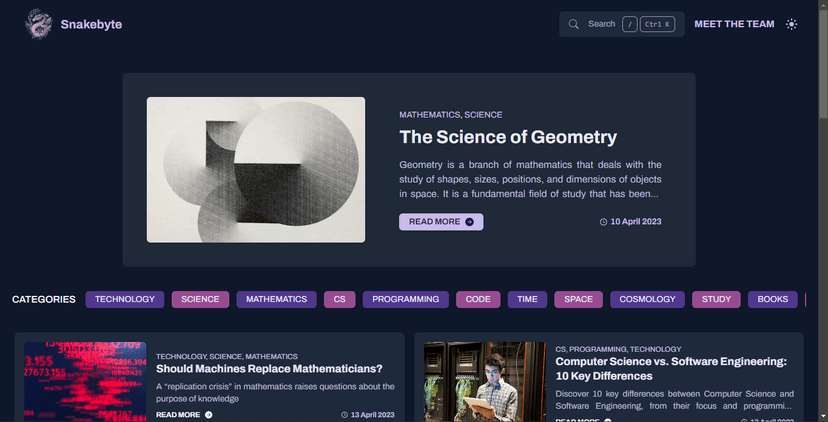Click the replication crisis excerpt text
This screenshot has width=828, height=422.
tap(275, 392)
